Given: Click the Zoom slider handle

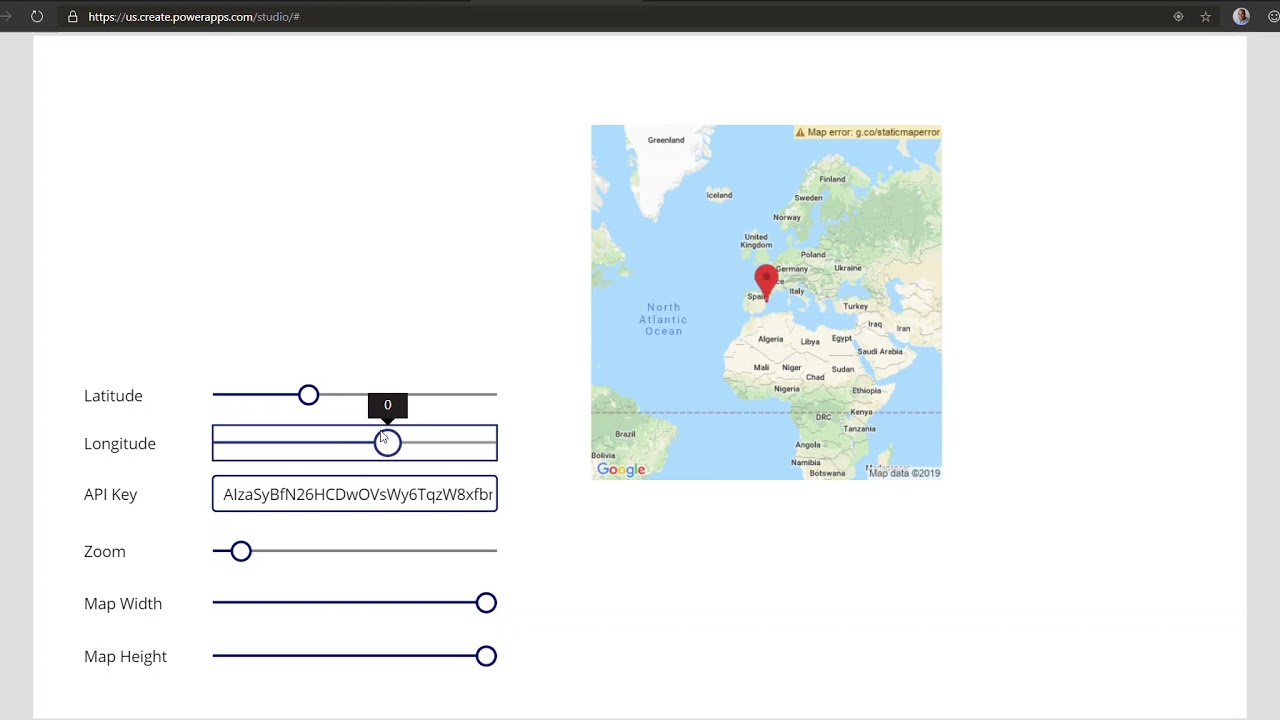Looking at the screenshot, I should (241, 551).
